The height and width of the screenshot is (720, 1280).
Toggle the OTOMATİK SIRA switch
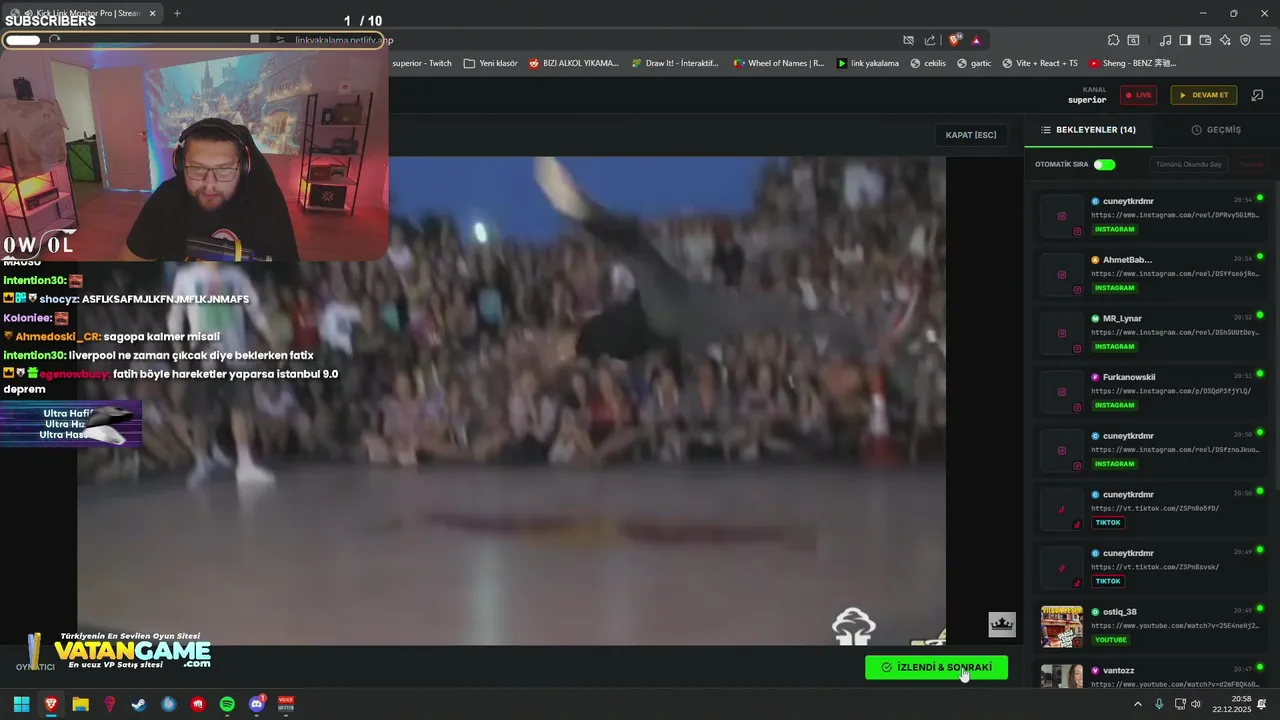tap(1104, 164)
